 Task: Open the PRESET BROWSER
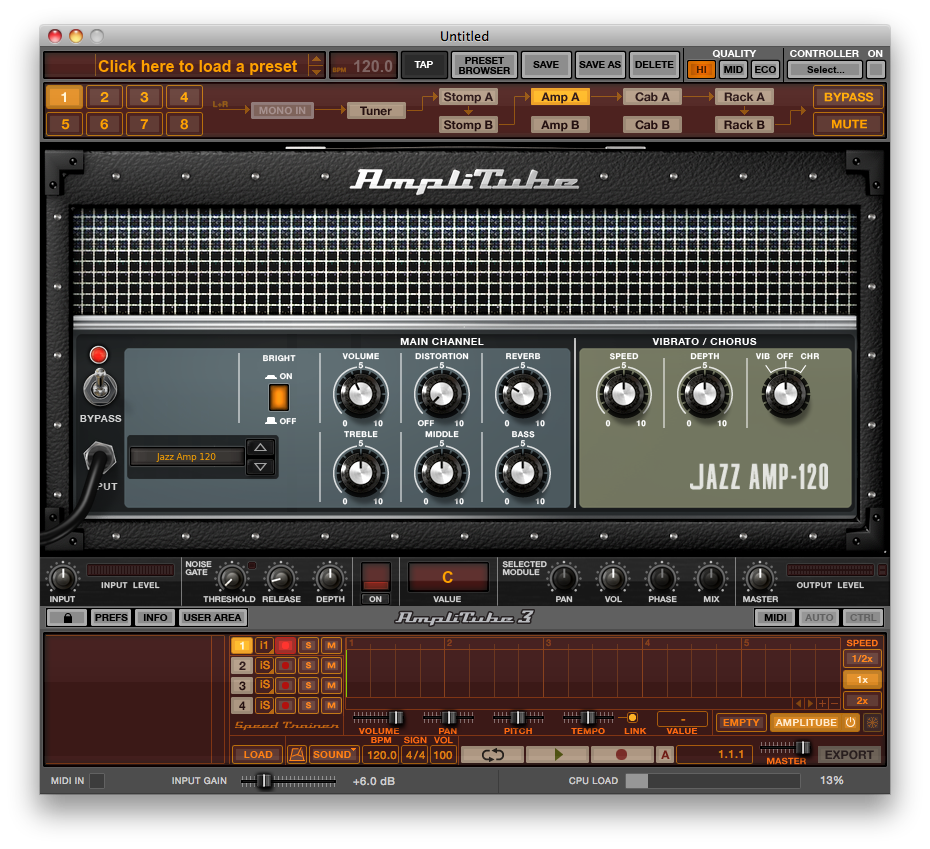[x=484, y=65]
